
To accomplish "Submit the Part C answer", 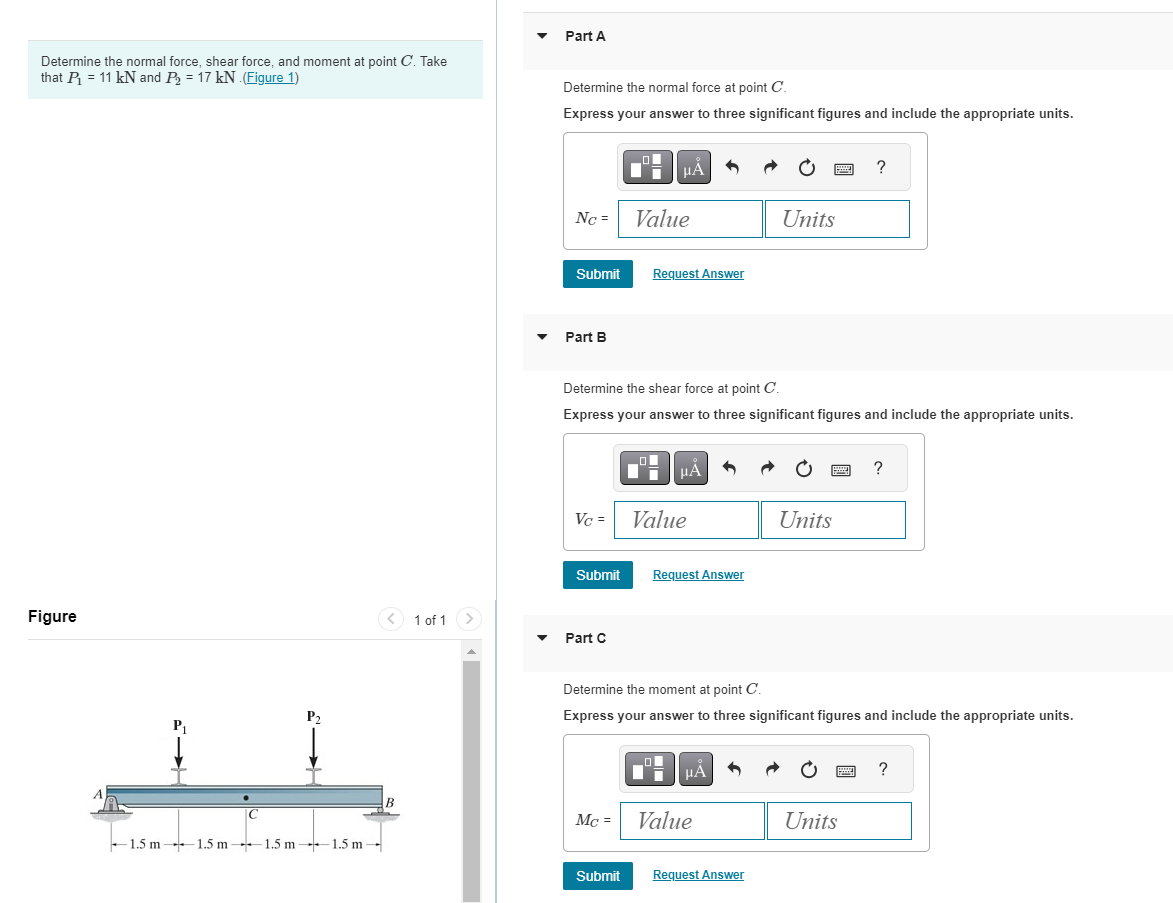I will 597,875.
